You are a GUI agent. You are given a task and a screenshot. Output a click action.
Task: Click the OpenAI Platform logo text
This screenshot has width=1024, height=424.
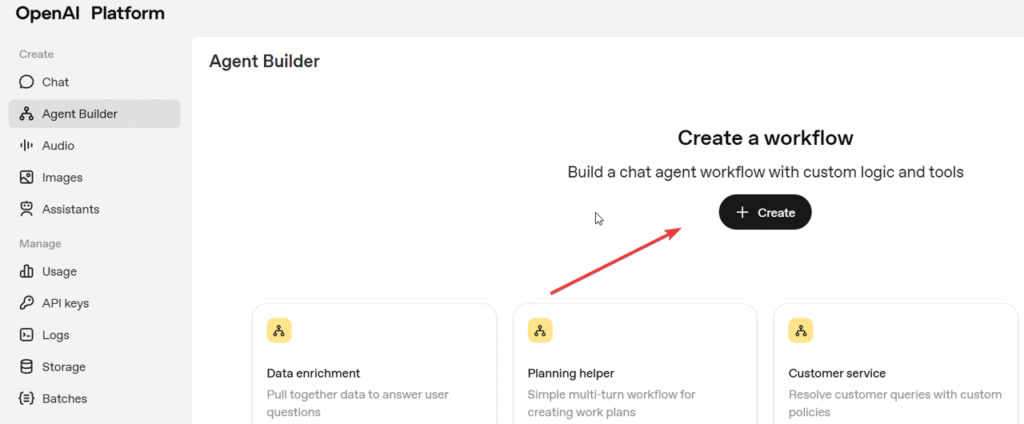pyautogui.click(x=90, y=14)
